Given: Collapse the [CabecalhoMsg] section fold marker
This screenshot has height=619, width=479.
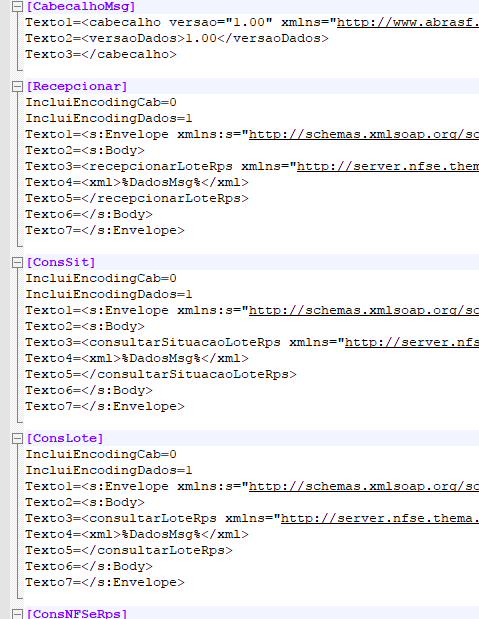Looking at the screenshot, I should click(x=17, y=7).
